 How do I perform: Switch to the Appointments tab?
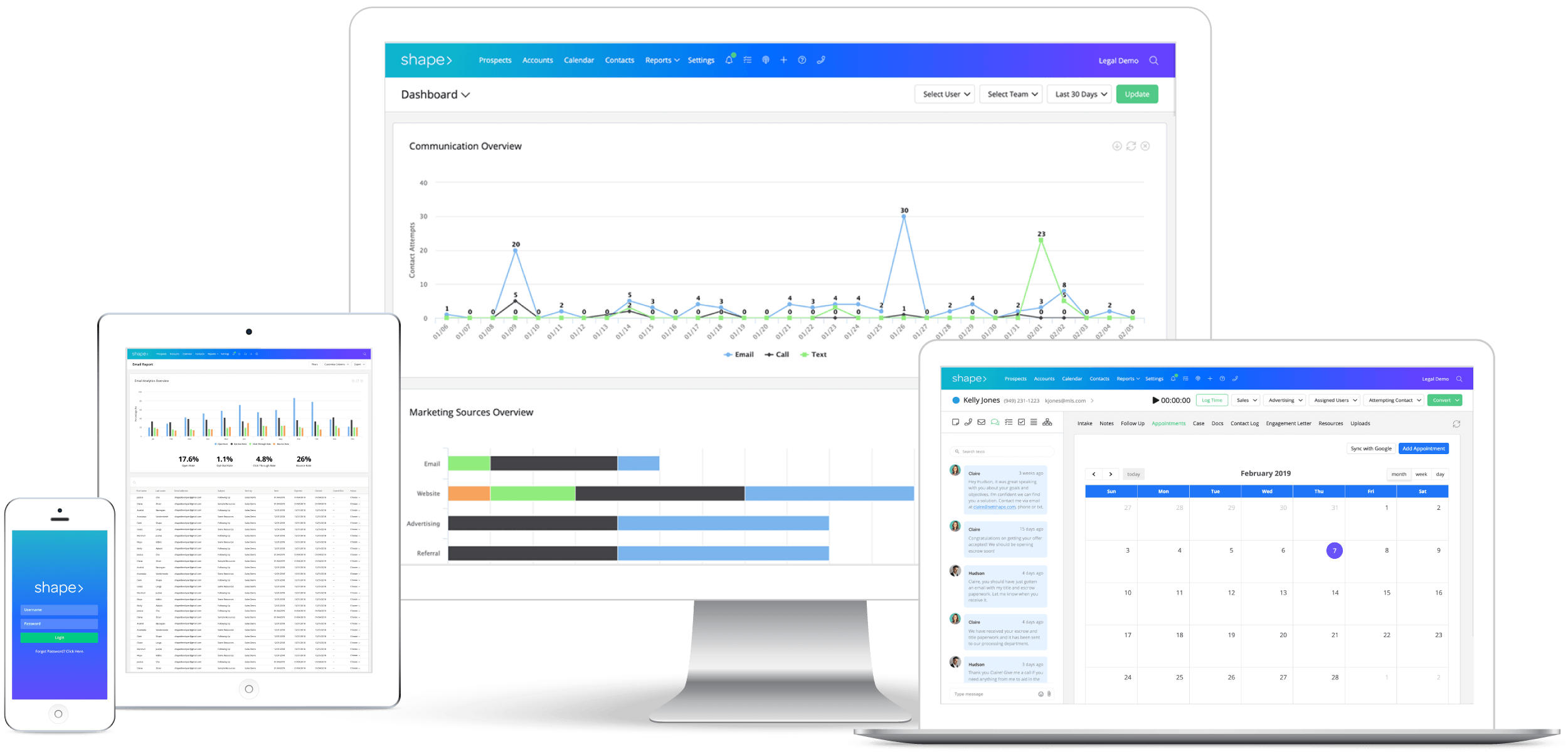pyautogui.click(x=1168, y=423)
